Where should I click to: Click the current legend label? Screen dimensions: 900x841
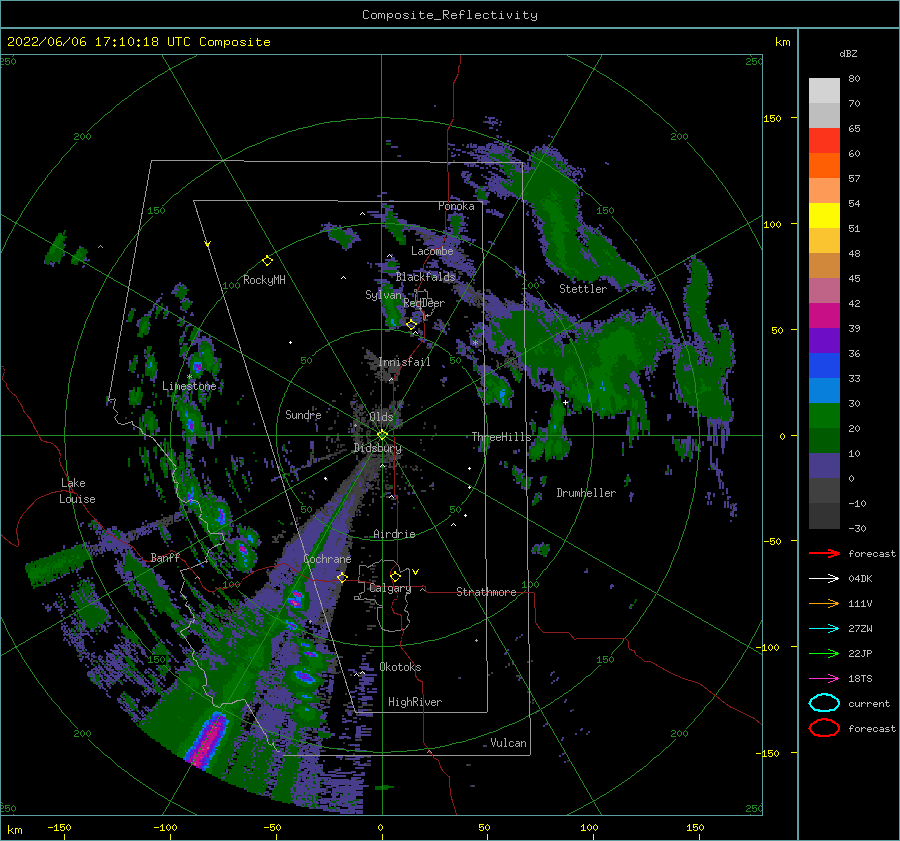868,703
